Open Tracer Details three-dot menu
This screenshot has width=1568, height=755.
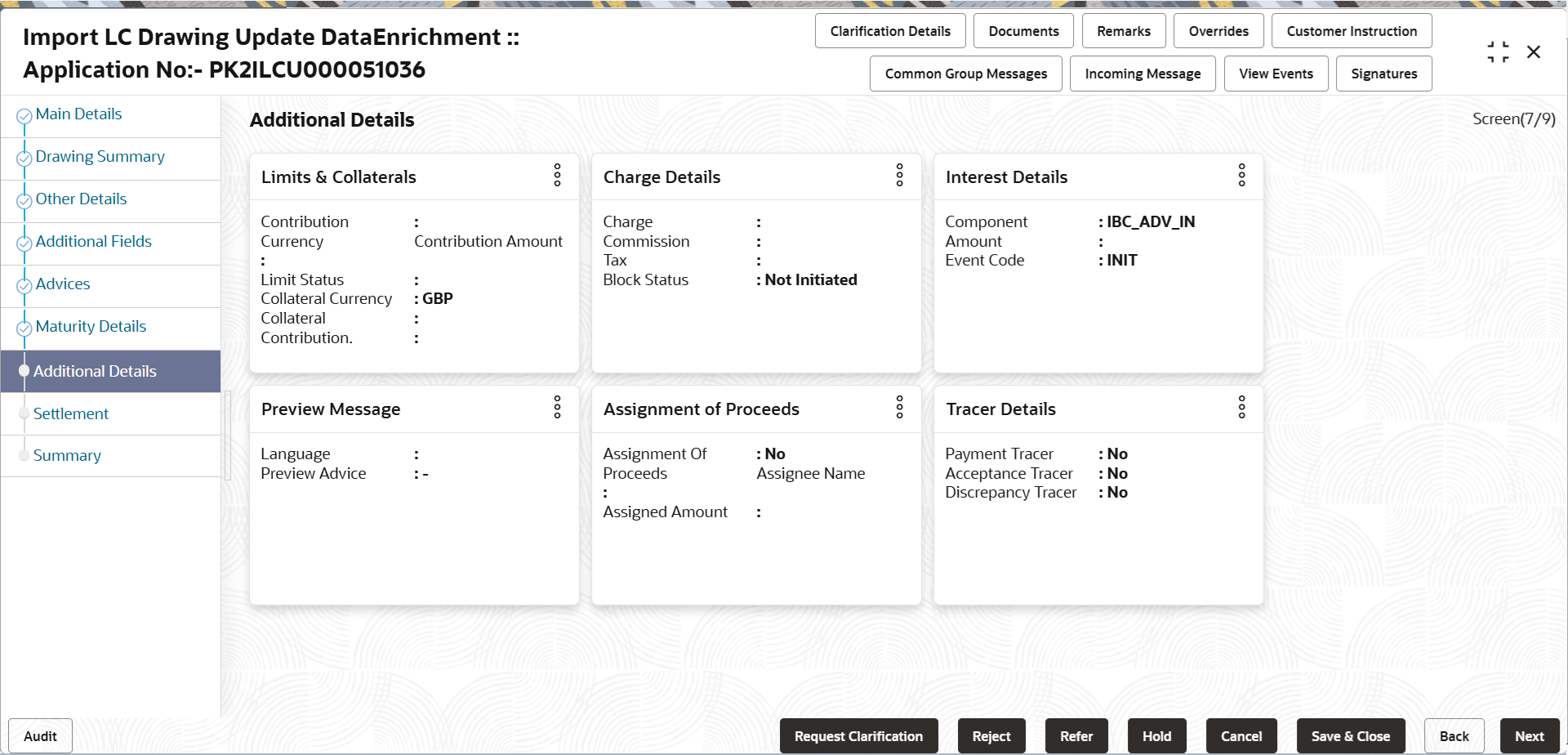[x=1241, y=407]
